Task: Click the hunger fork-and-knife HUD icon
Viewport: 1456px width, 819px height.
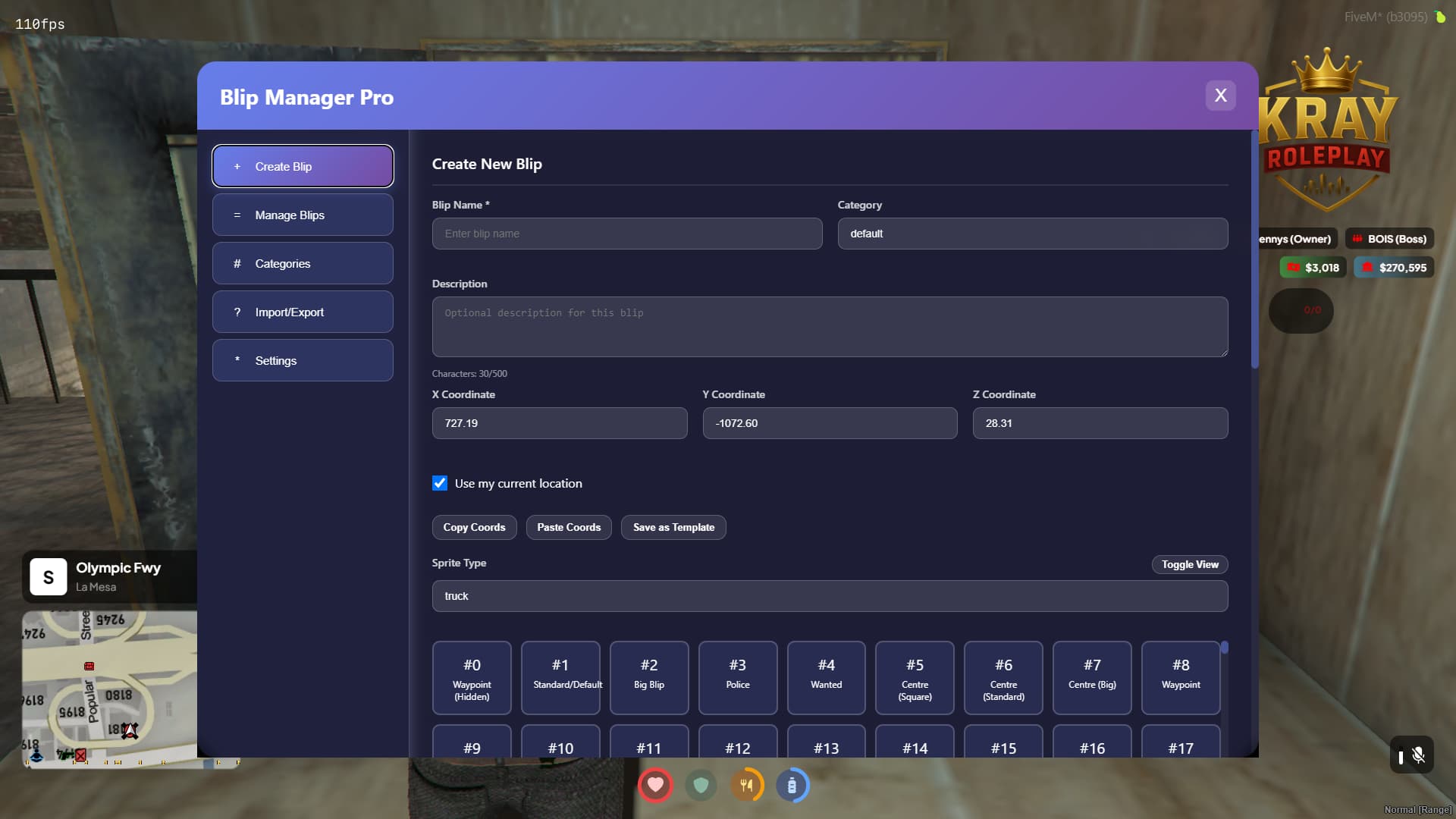Action: 748,785
